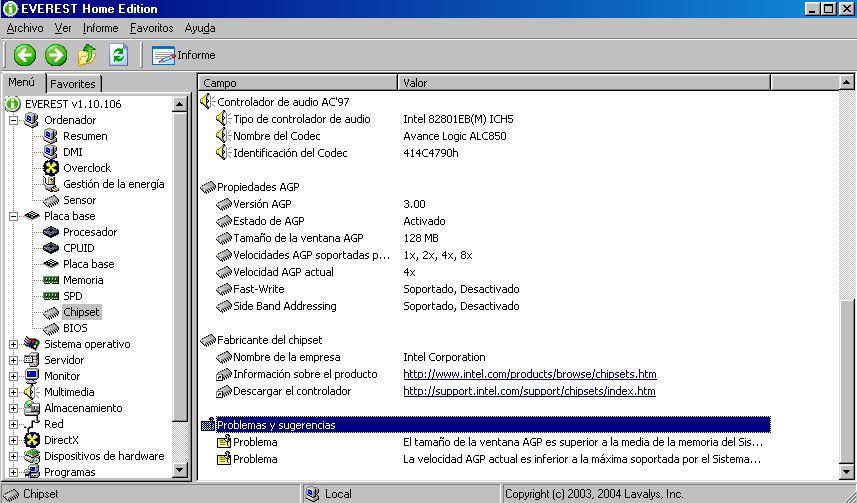857x503 pixels.
Task: Select the Nombre del Codec row
Action: click(485, 136)
